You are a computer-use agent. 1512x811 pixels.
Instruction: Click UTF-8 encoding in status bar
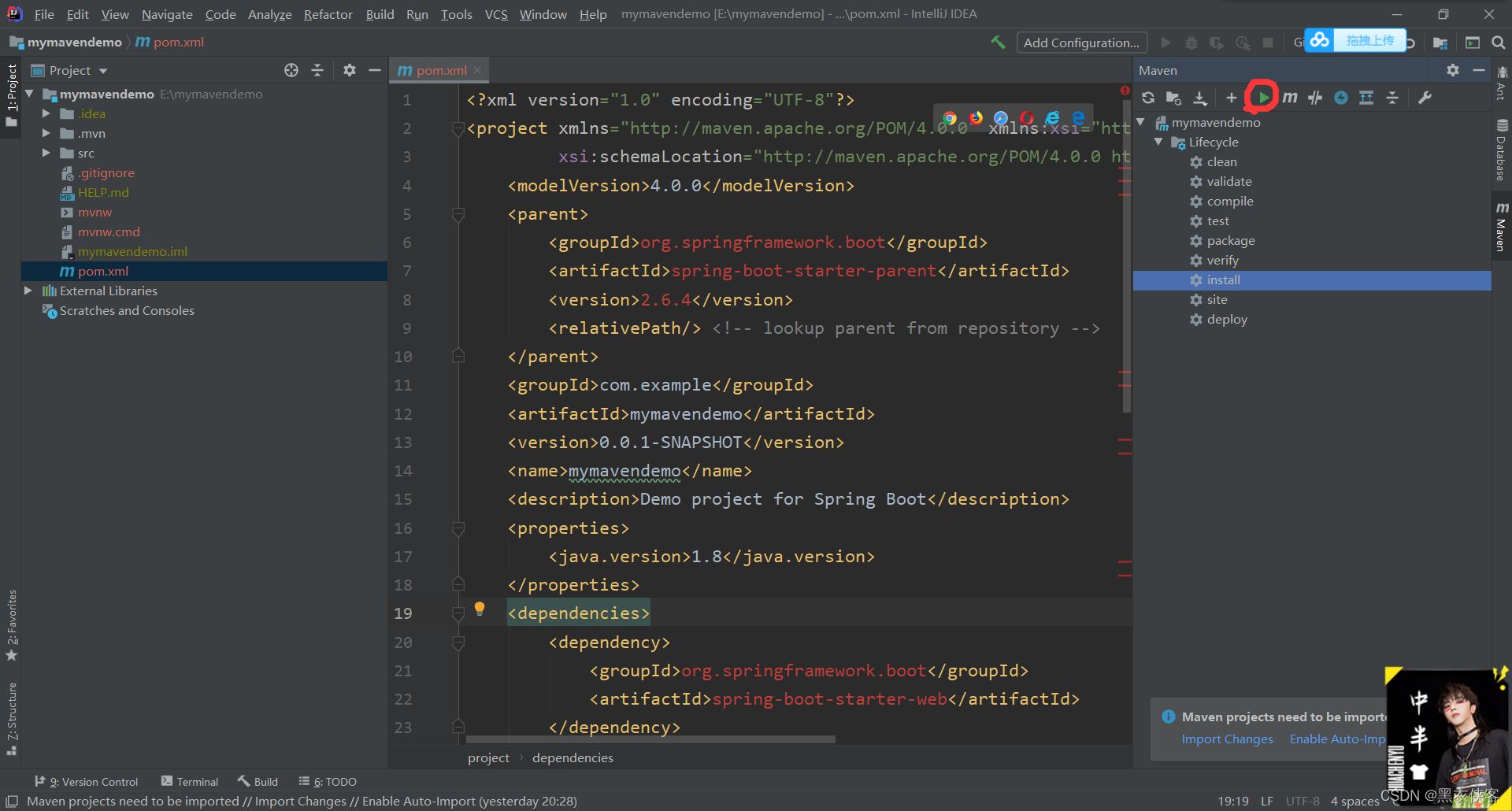click(x=1303, y=801)
